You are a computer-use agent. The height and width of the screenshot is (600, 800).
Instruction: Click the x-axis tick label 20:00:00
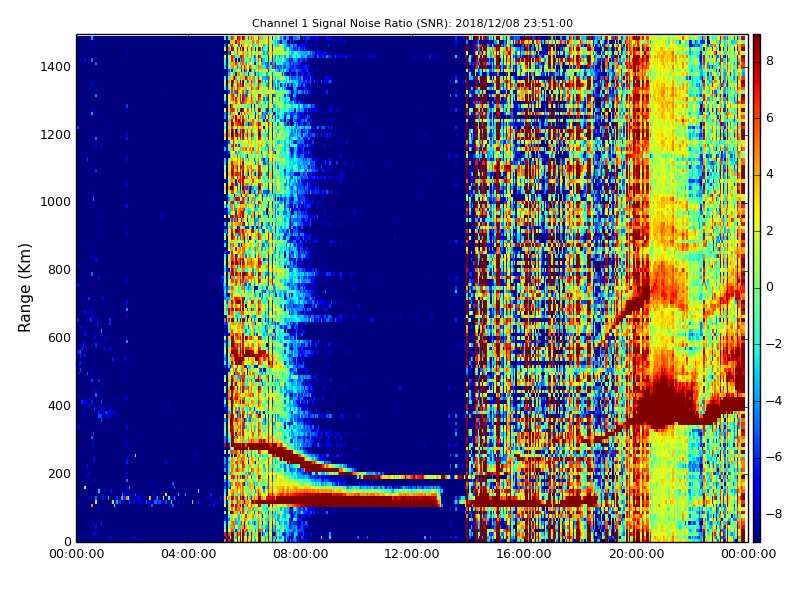636,554
